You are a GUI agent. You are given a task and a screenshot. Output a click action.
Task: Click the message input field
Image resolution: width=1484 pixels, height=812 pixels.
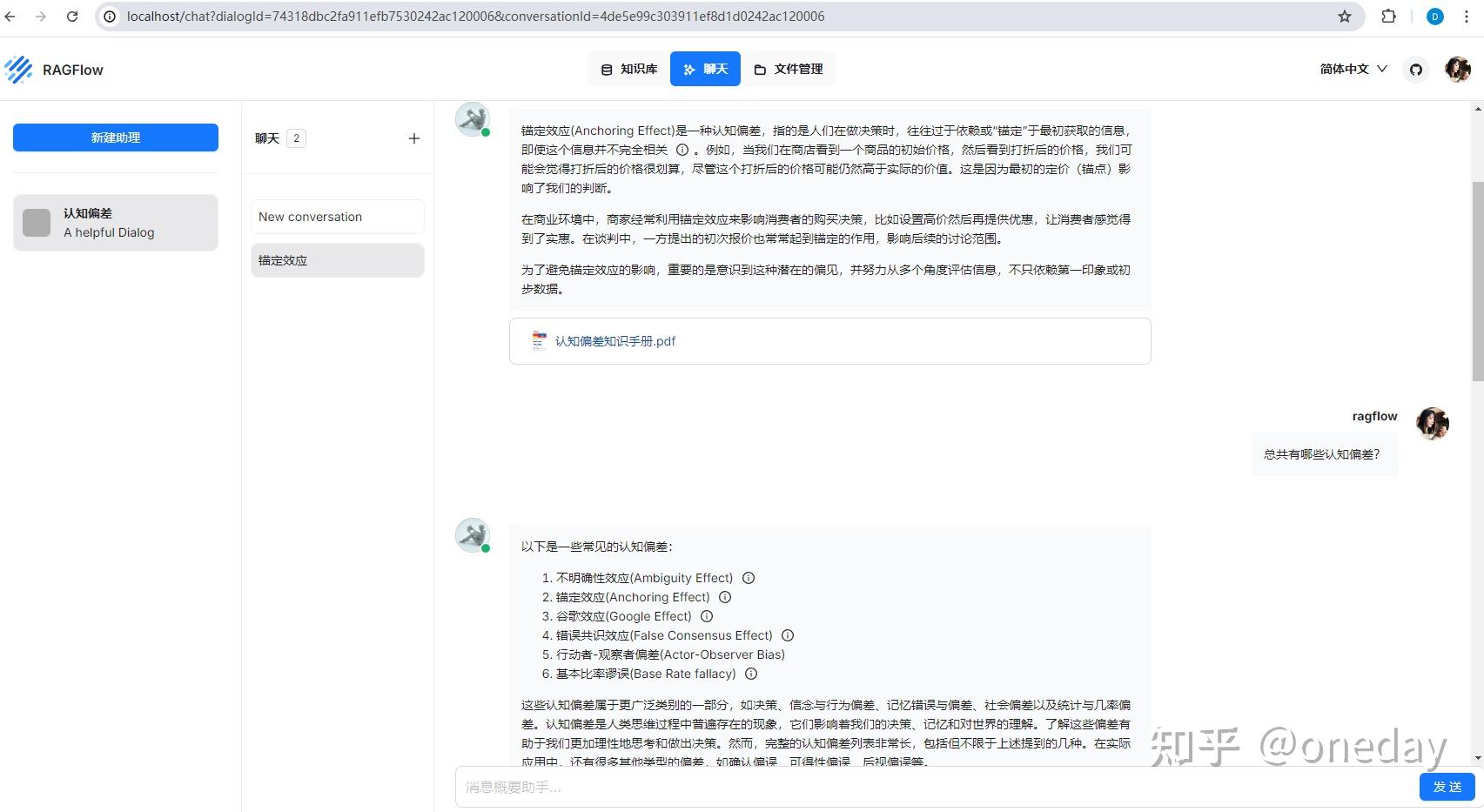point(870,786)
